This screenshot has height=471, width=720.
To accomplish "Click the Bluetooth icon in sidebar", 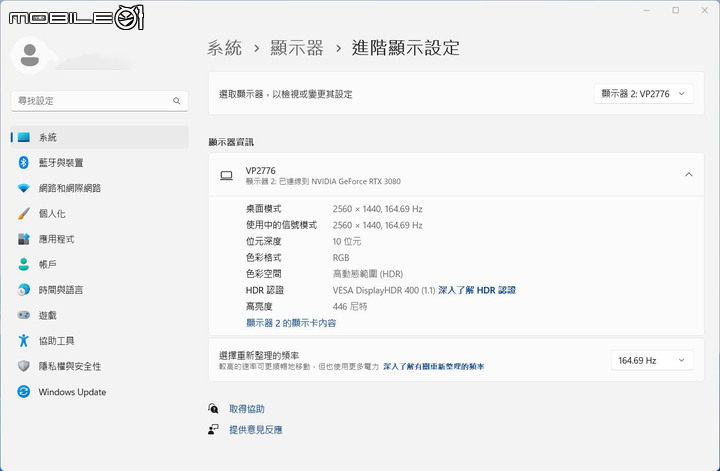I will (x=23, y=163).
